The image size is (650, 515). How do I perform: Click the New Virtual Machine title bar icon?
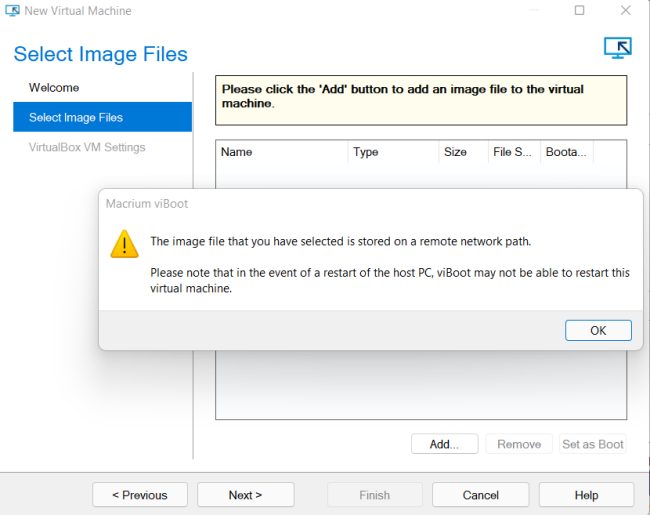[x=12, y=11]
